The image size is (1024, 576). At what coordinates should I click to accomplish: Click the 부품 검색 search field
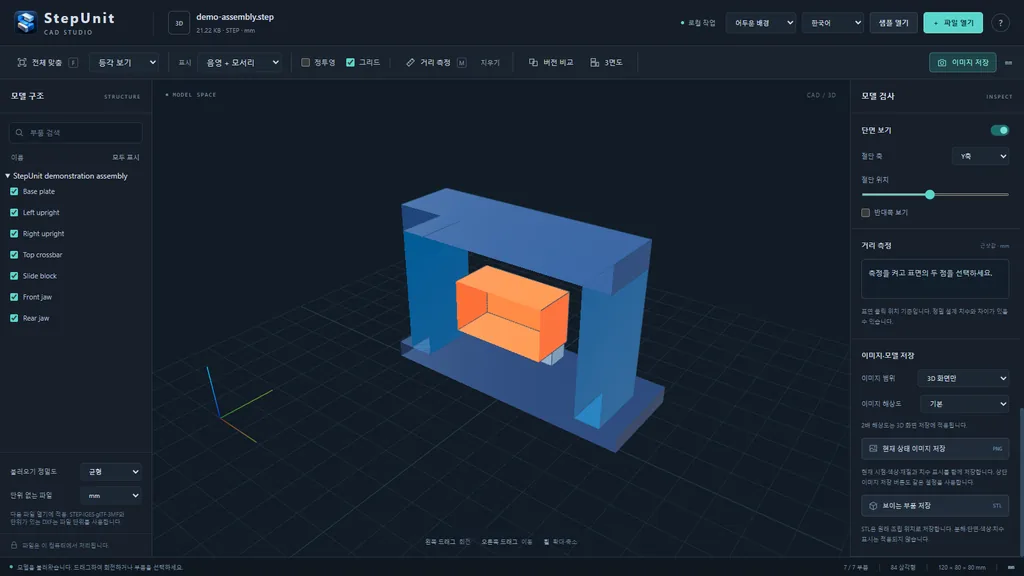[x=76, y=133]
